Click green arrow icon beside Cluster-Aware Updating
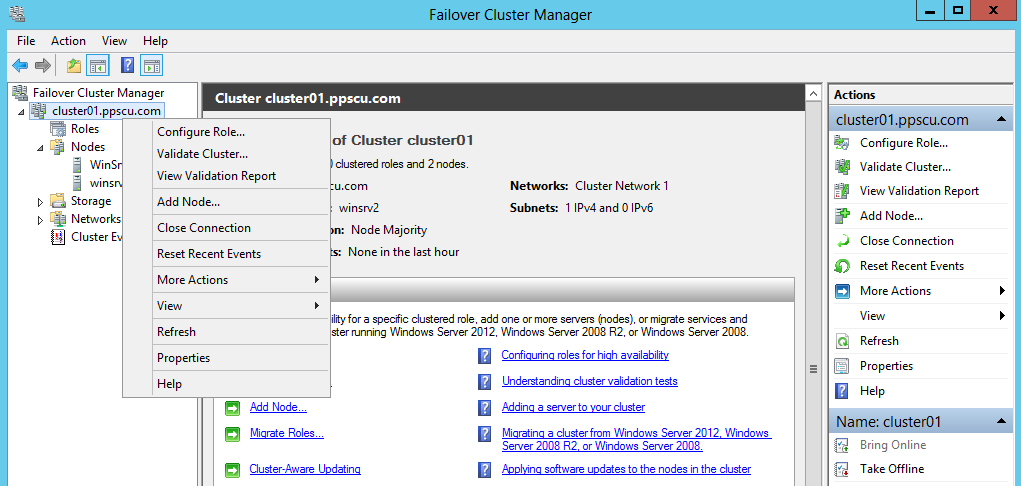 coord(232,470)
